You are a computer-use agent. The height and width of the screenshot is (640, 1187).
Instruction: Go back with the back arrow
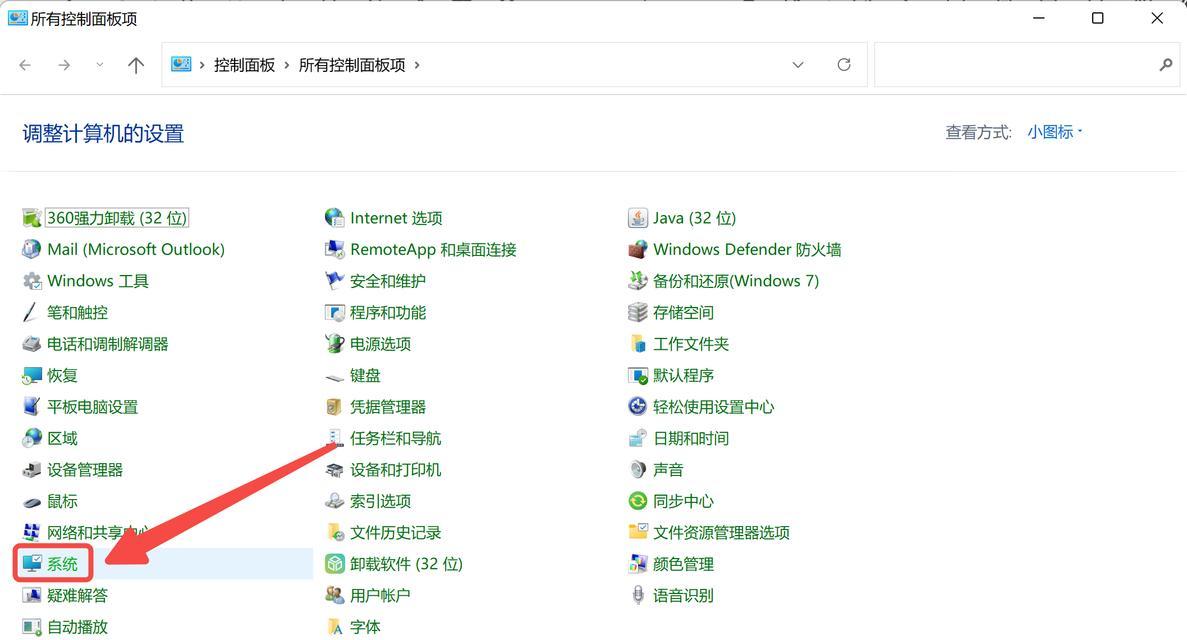pyautogui.click(x=25, y=65)
